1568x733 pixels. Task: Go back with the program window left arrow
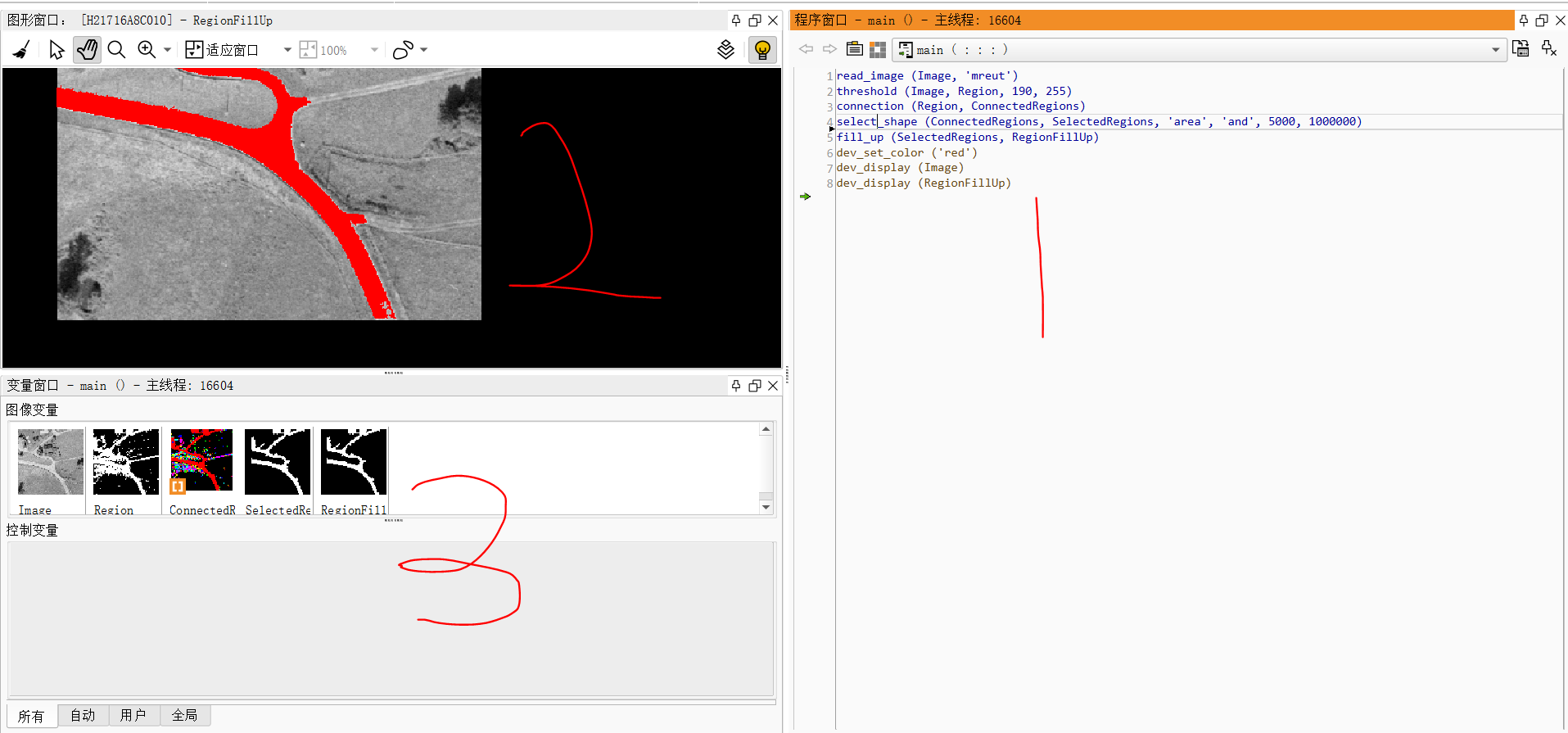click(807, 49)
